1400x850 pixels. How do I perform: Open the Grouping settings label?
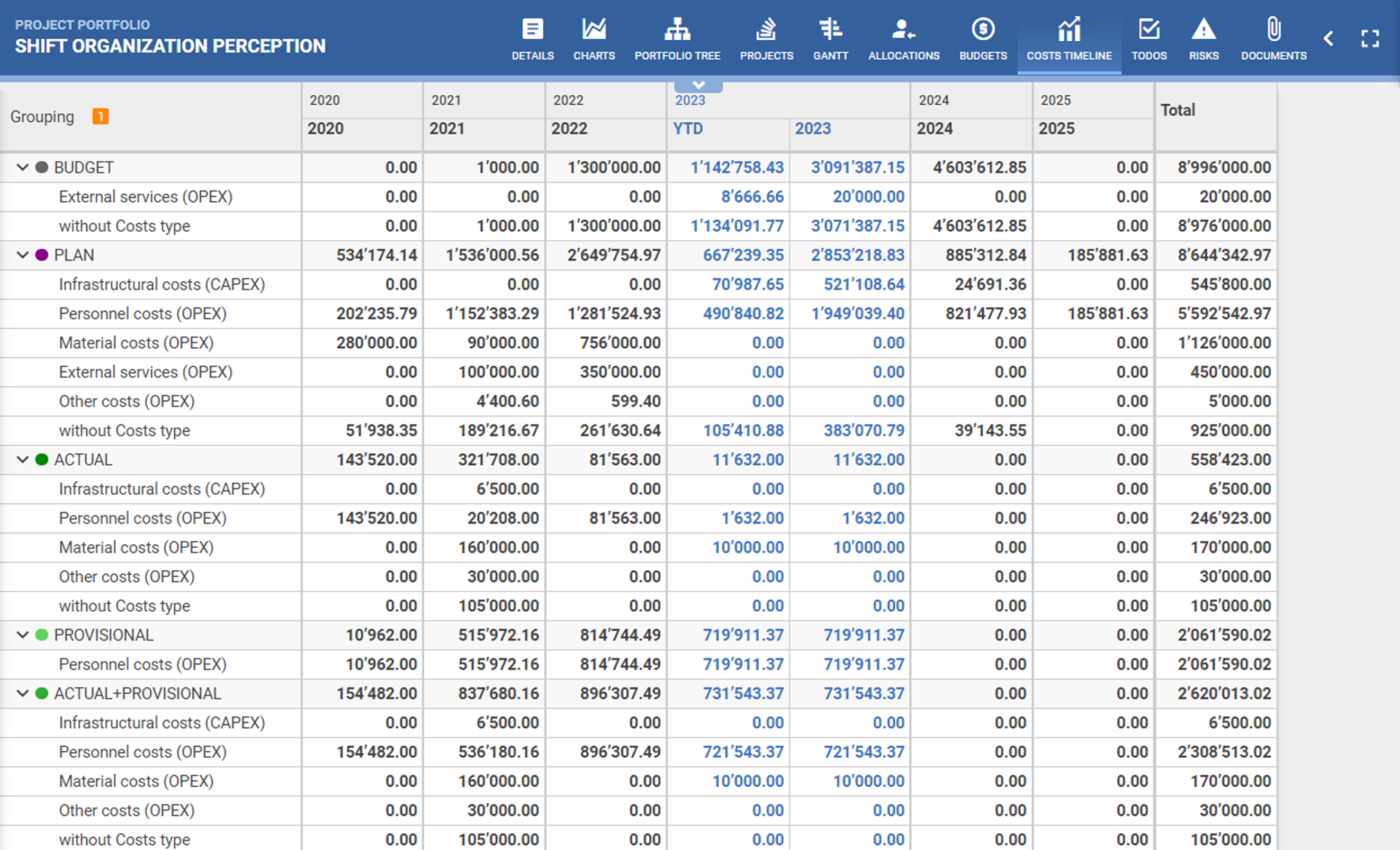(42, 116)
